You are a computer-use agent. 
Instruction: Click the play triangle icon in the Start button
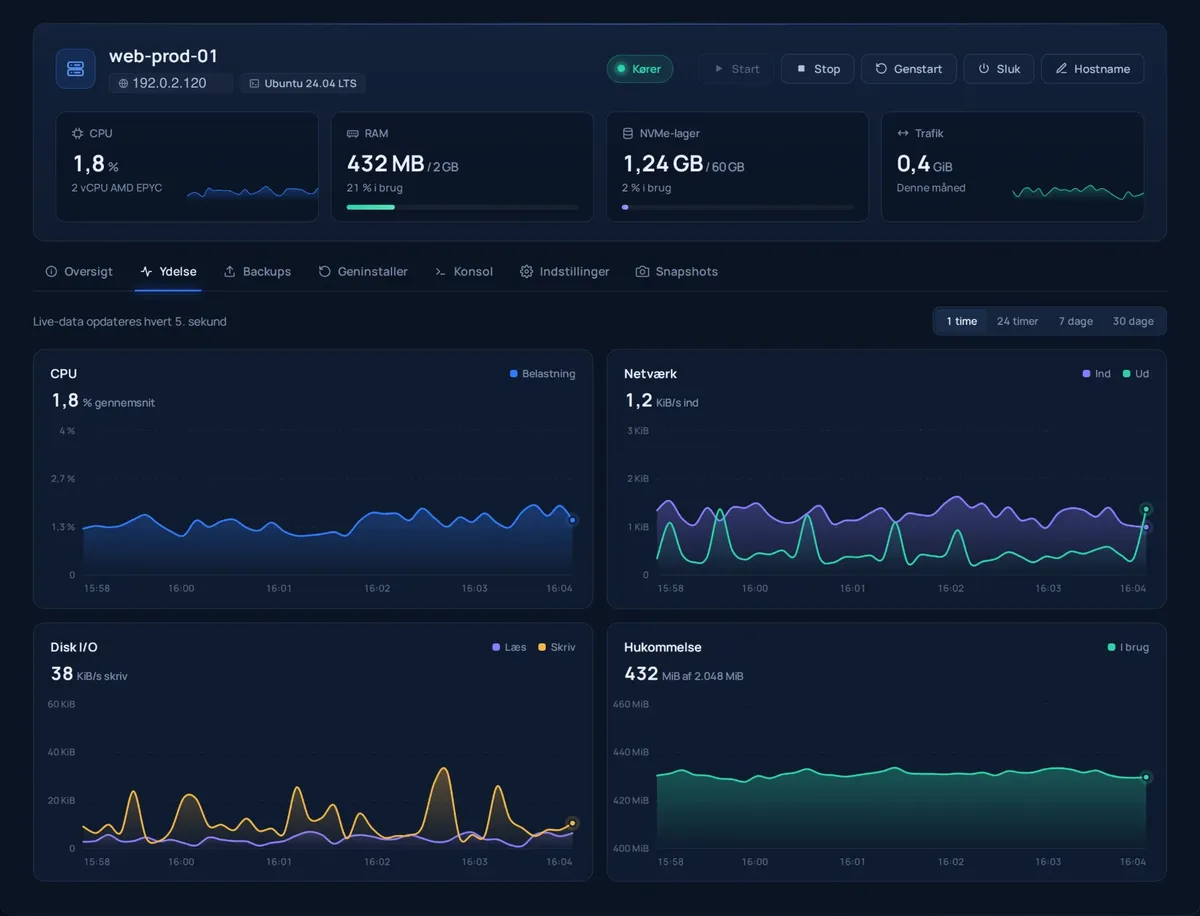[x=719, y=69]
